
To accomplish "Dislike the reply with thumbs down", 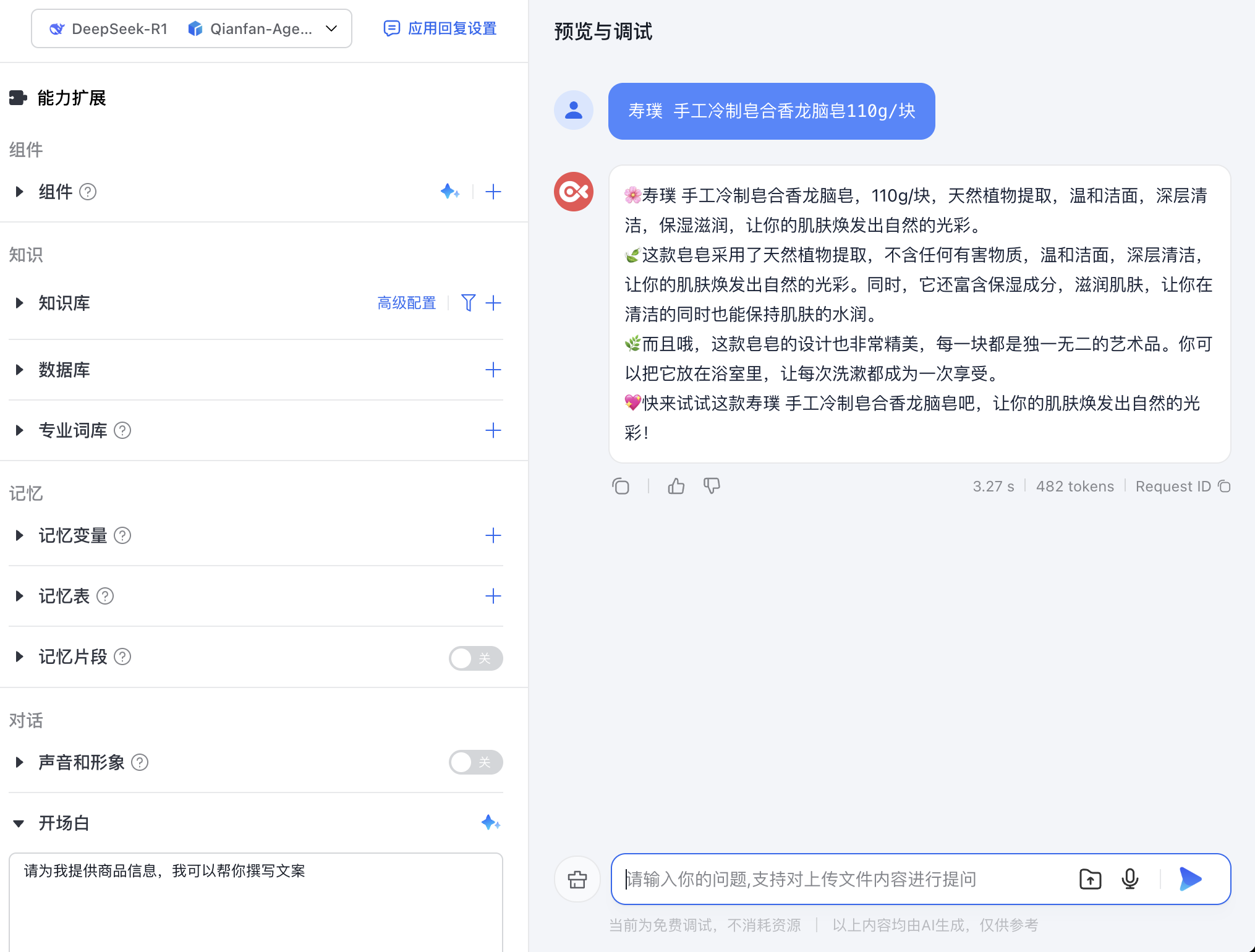I will point(712,487).
